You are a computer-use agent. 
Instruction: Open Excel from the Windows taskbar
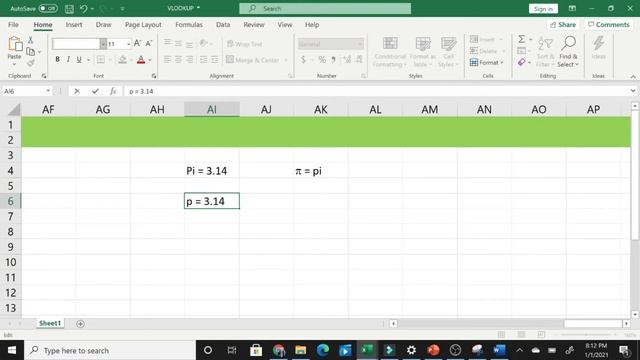click(367, 350)
